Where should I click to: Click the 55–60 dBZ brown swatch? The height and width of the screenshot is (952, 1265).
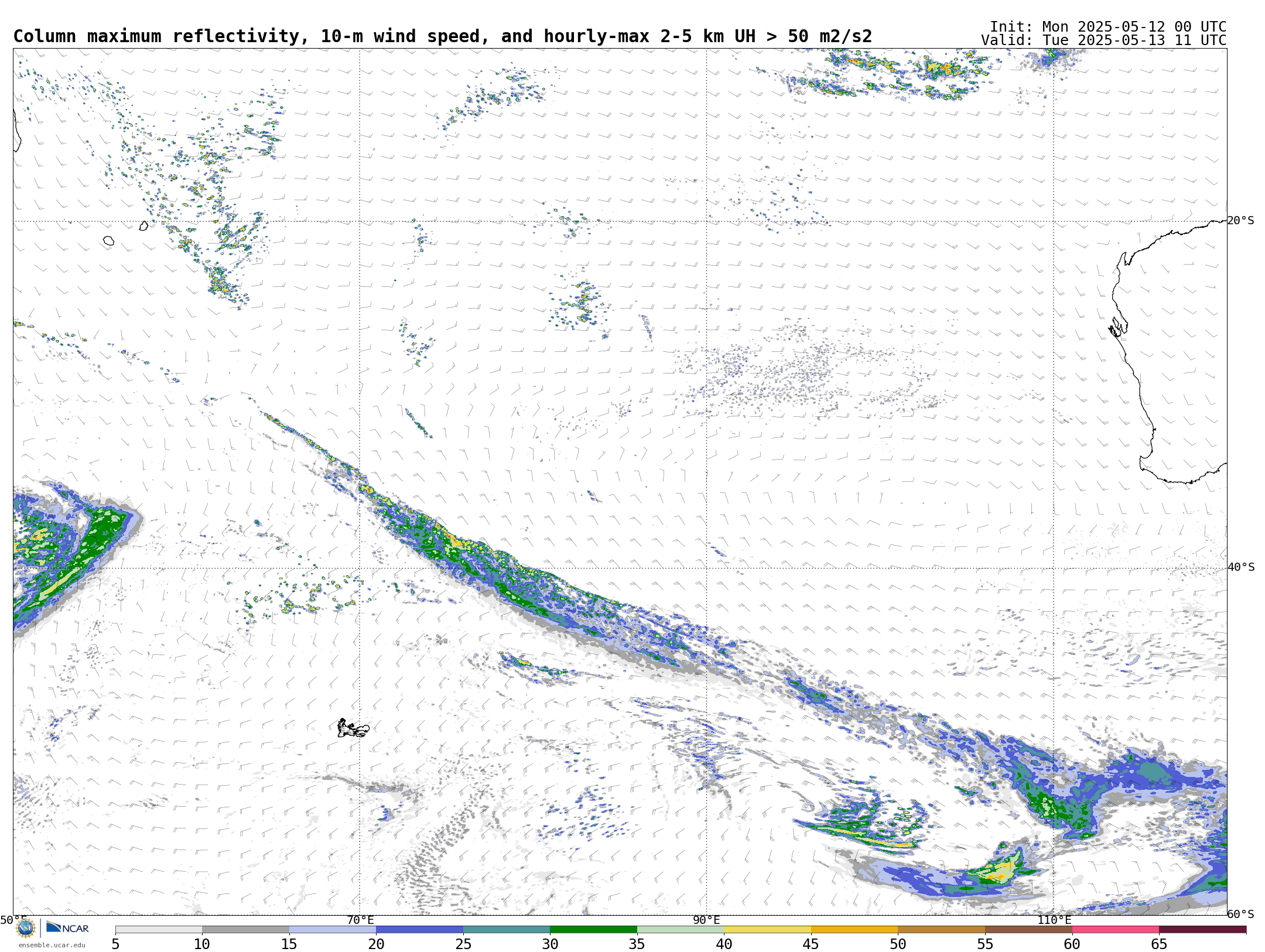[x=1028, y=930]
